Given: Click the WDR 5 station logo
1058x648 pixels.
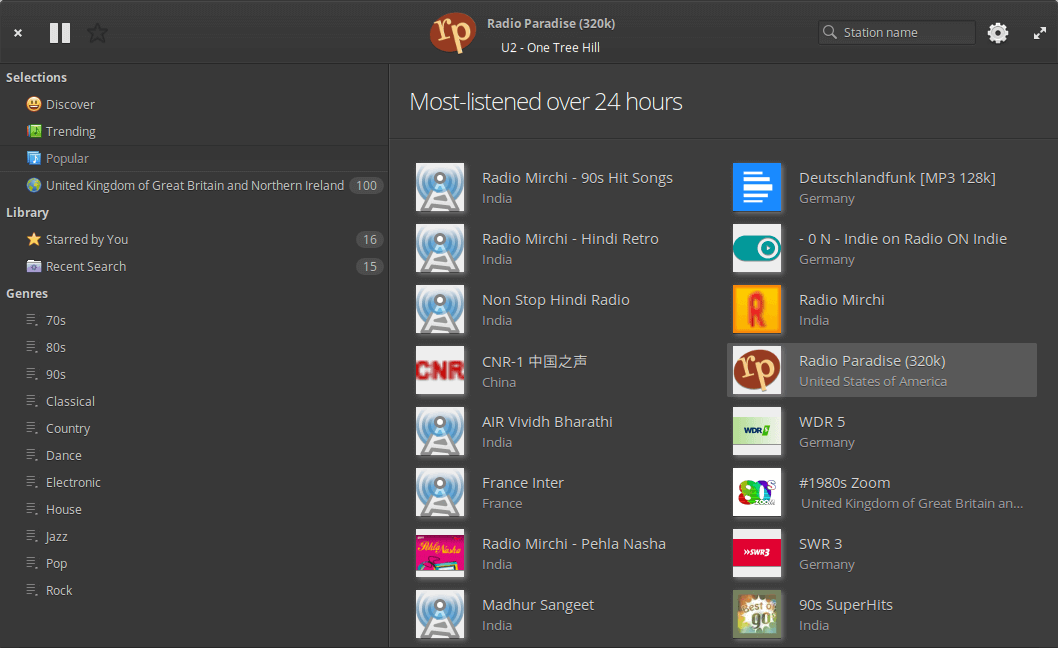Looking at the screenshot, I should click(x=757, y=431).
